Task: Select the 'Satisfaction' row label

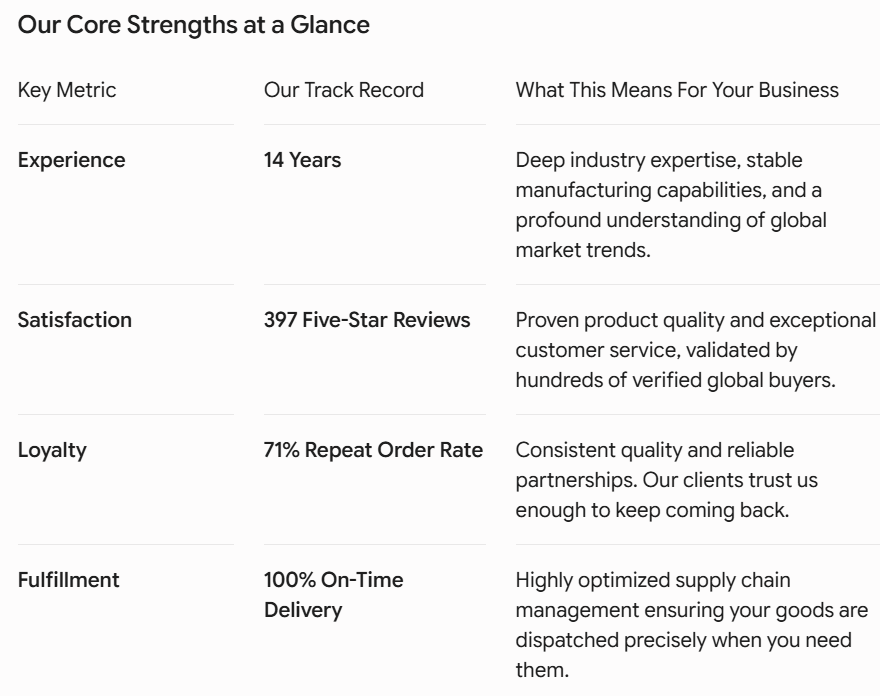Action: click(x=75, y=320)
